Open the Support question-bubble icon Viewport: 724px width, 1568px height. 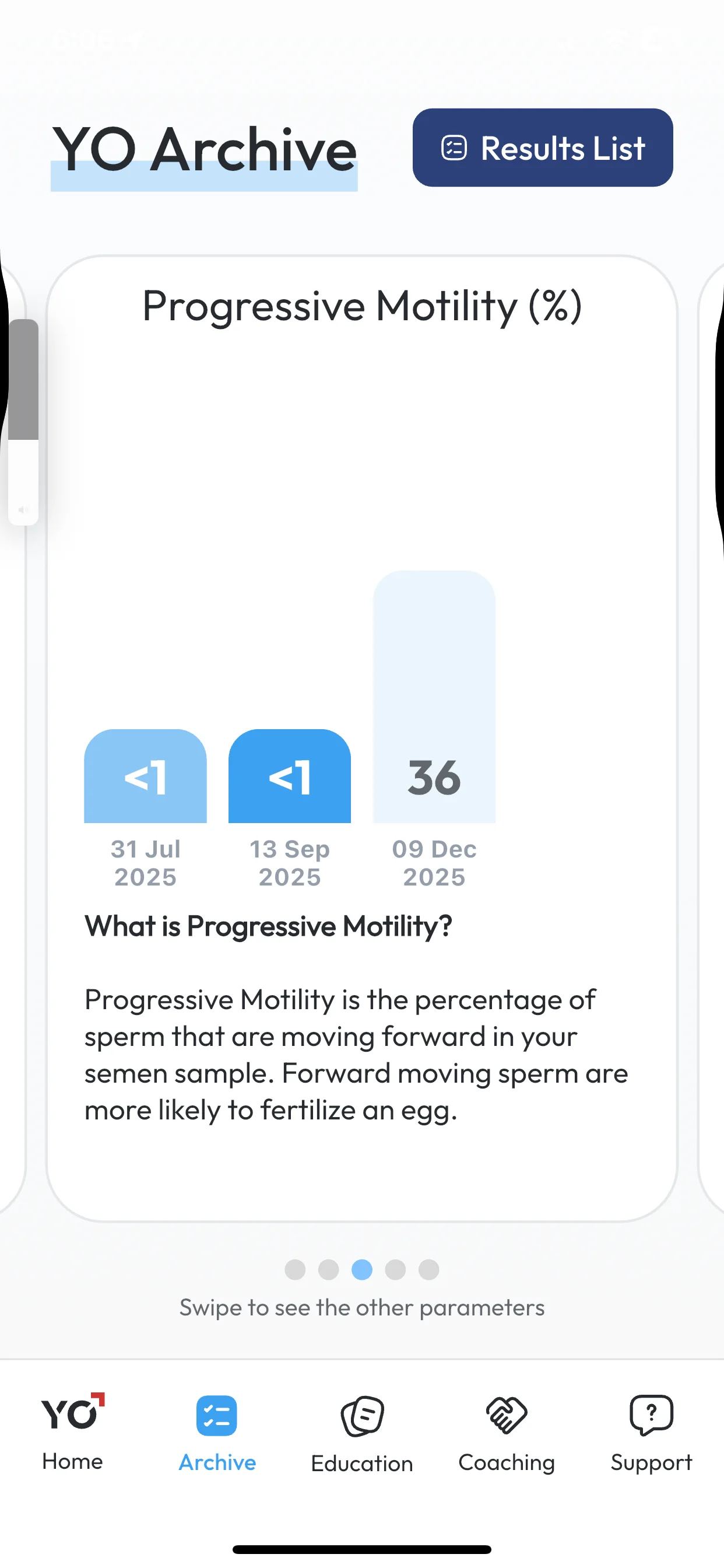651,1415
